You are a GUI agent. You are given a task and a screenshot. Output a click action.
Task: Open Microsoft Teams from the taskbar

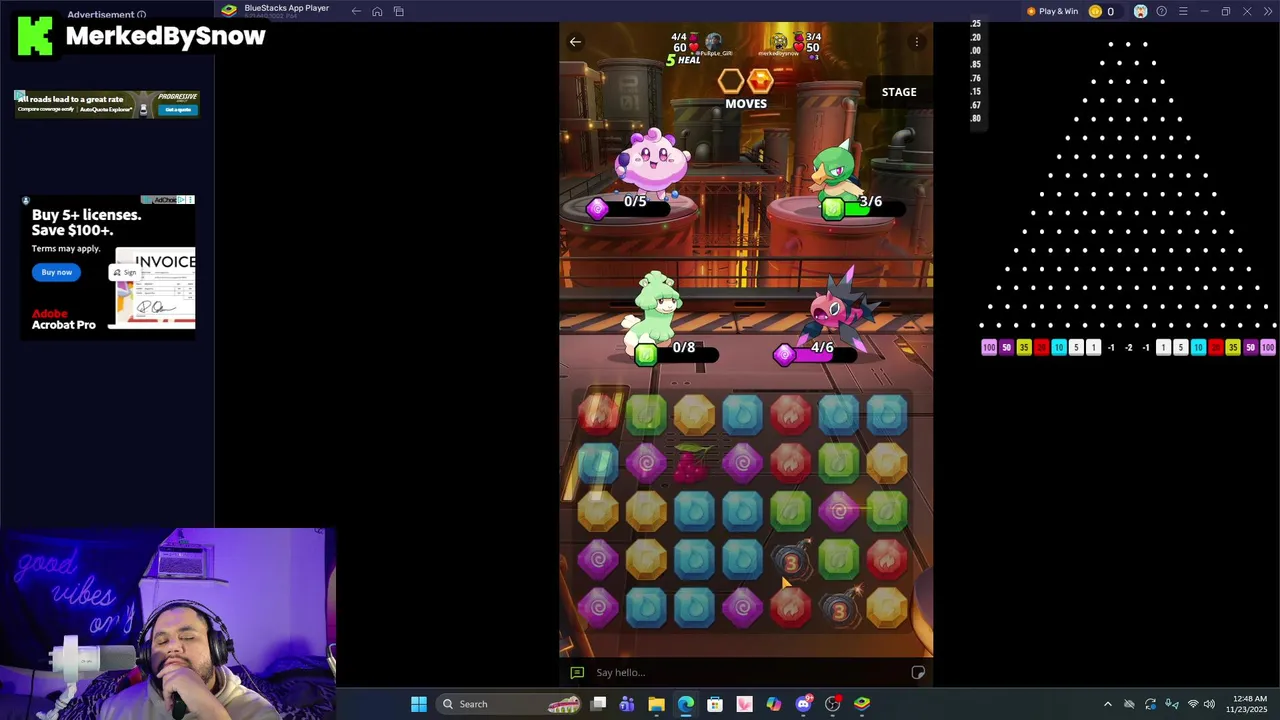627,704
